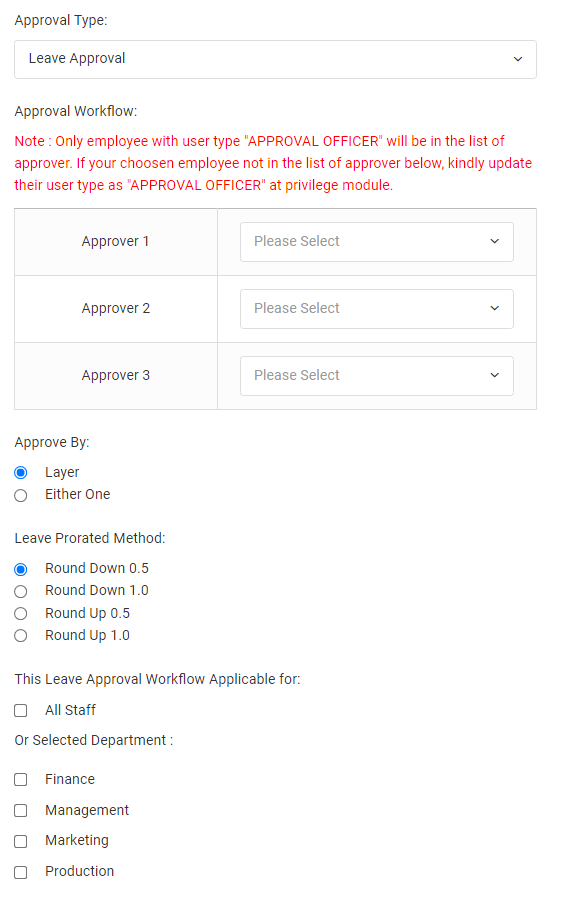
Task: Check the All Staff checkbox
Action: pyautogui.click(x=21, y=711)
